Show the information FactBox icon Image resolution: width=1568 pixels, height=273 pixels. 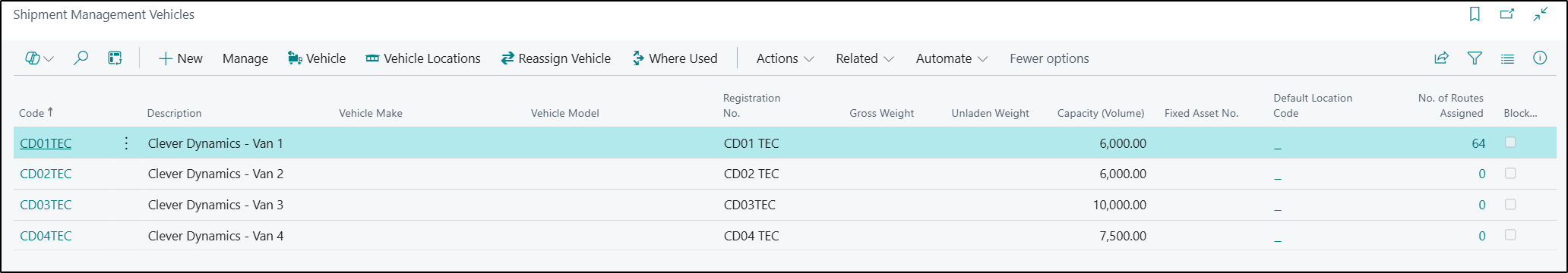pos(1540,58)
